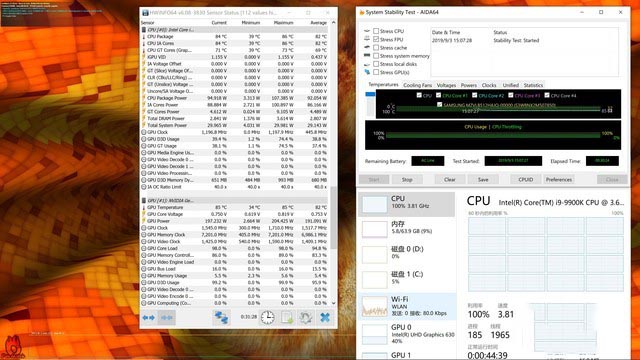Click the Sensor column header in HWiNFO
Viewport: 640px width, 360px height.
(x=148, y=23)
